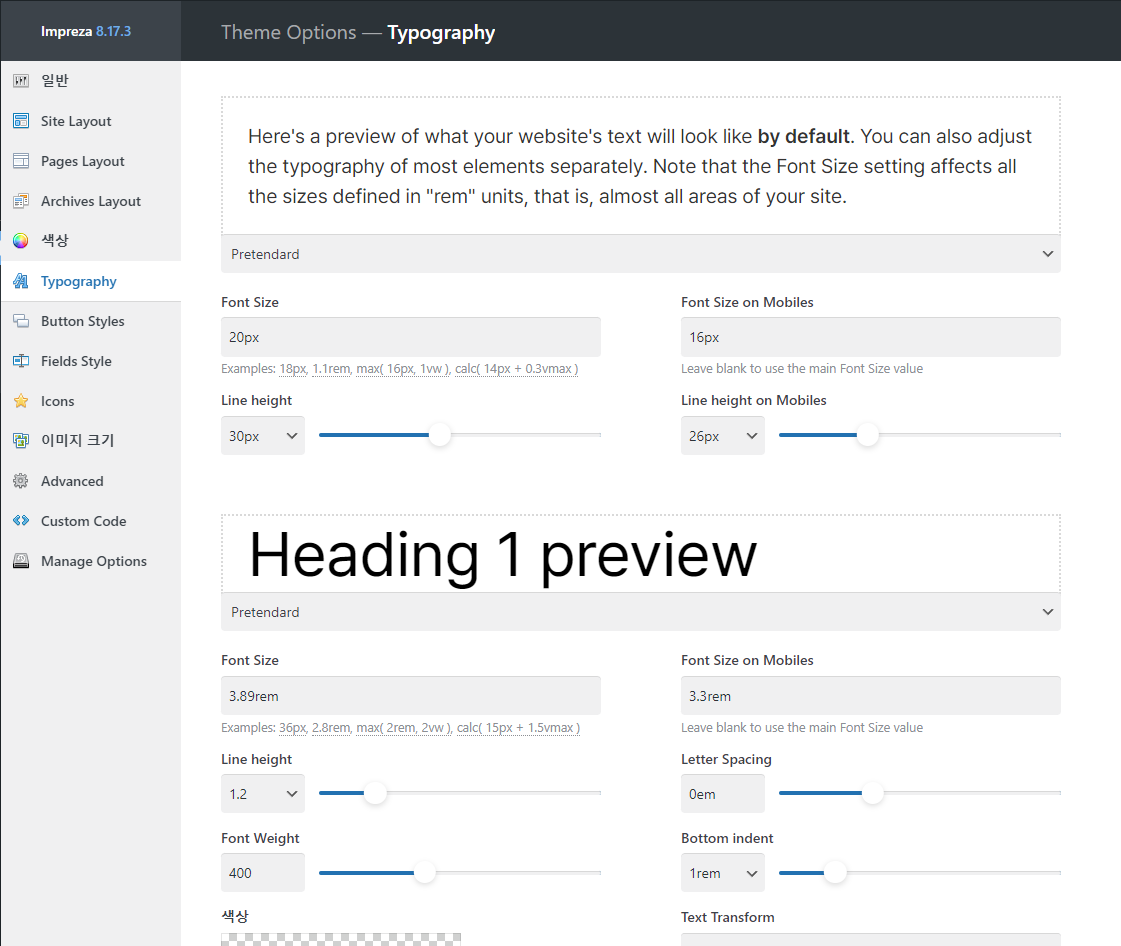Go to Site Layout section
The width and height of the screenshot is (1121, 946).
click(91, 121)
